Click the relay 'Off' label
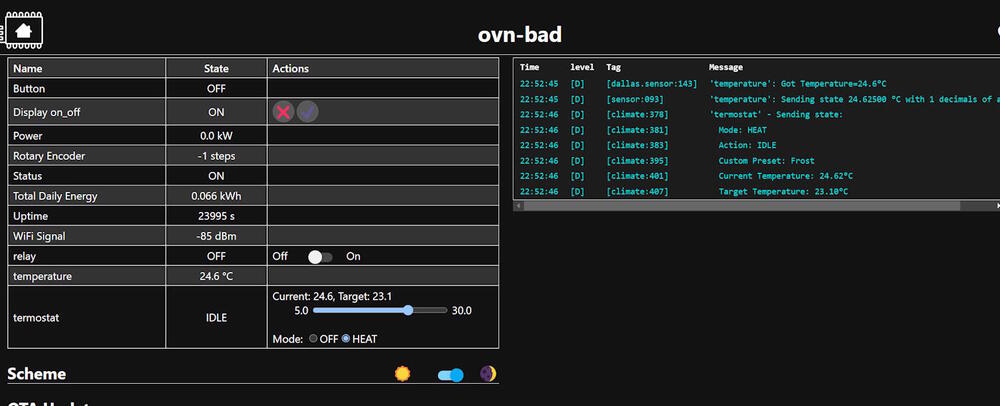1000x406 pixels. click(280, 256)
